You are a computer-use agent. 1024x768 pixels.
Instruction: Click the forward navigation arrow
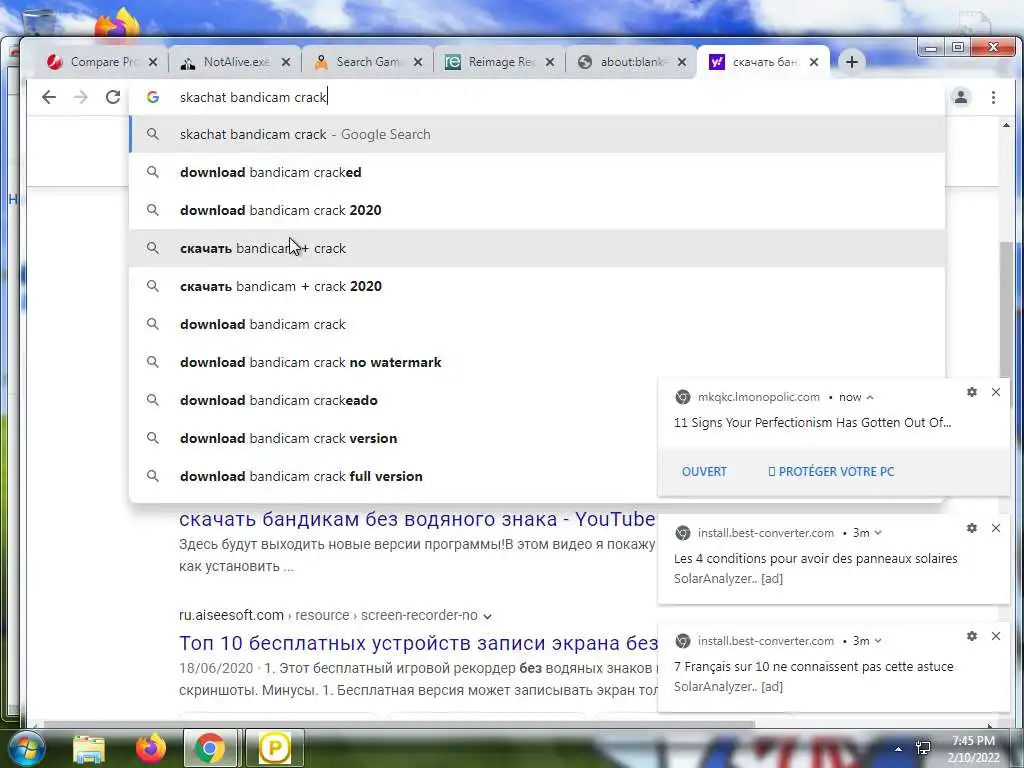[x=81, y=97]
